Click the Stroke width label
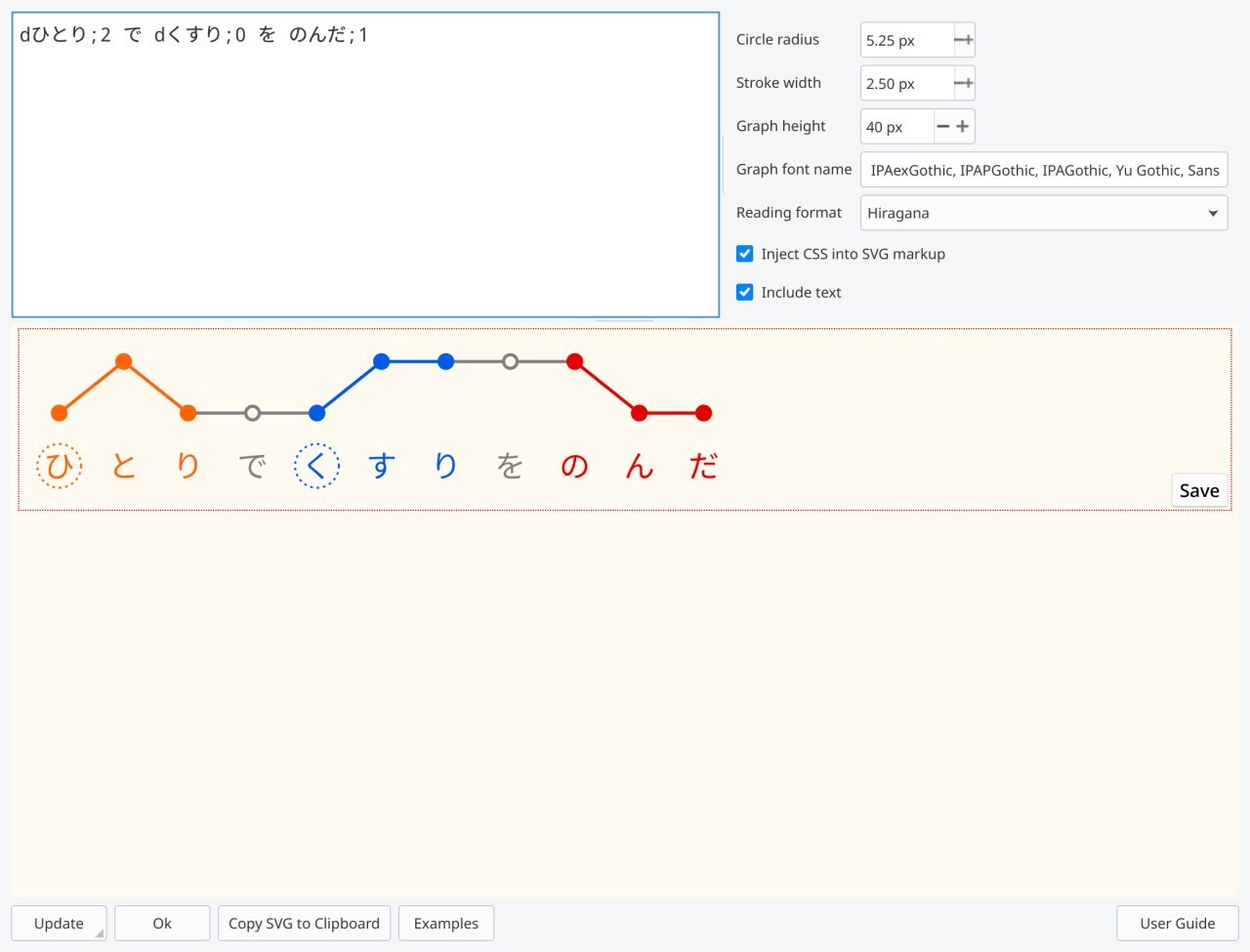Screen dimensions: 1250x952 [778, 83]
